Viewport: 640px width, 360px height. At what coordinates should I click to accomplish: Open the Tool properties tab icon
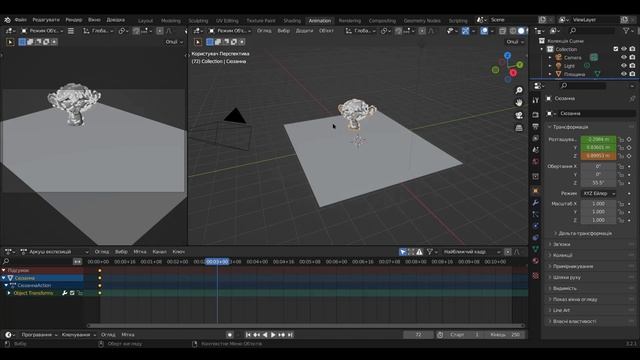pos(536,100)
